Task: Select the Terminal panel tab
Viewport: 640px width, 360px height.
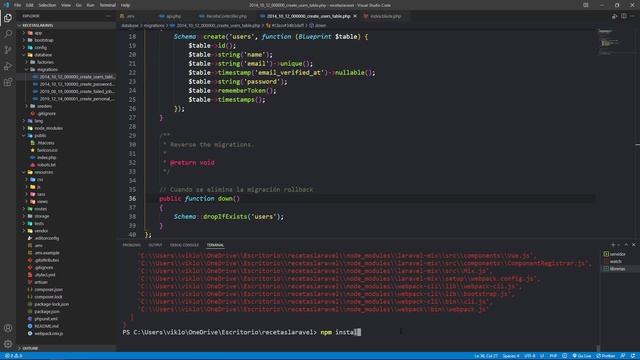Action: (x=215, y=245)
